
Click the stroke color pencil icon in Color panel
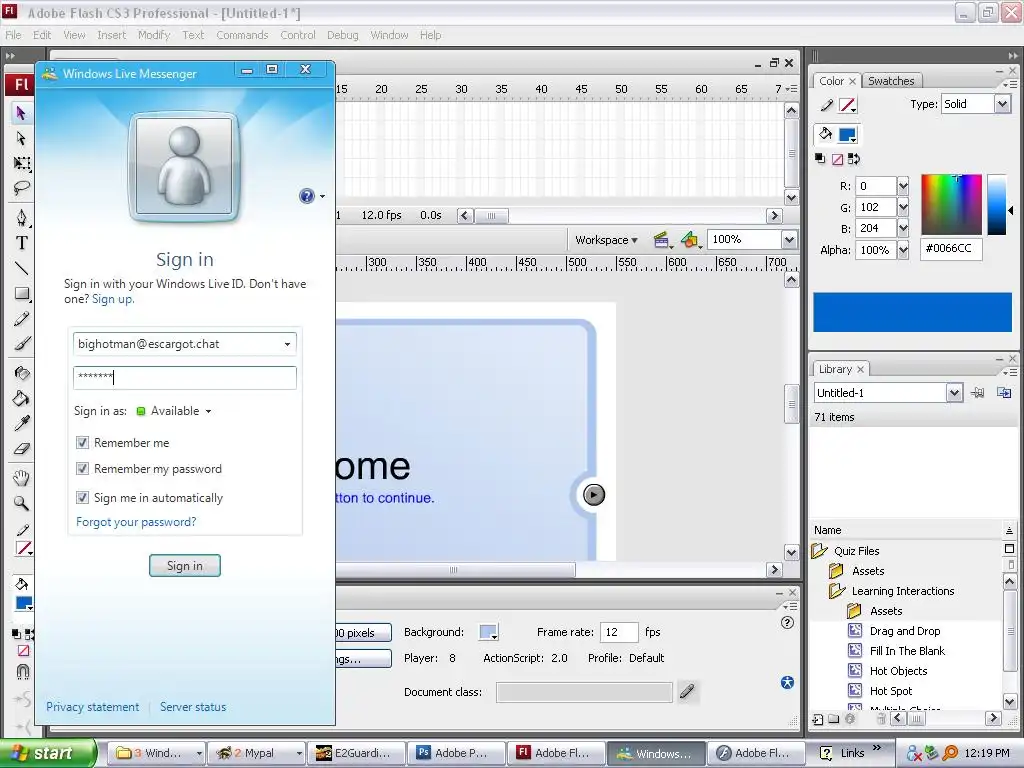(827, 105)
